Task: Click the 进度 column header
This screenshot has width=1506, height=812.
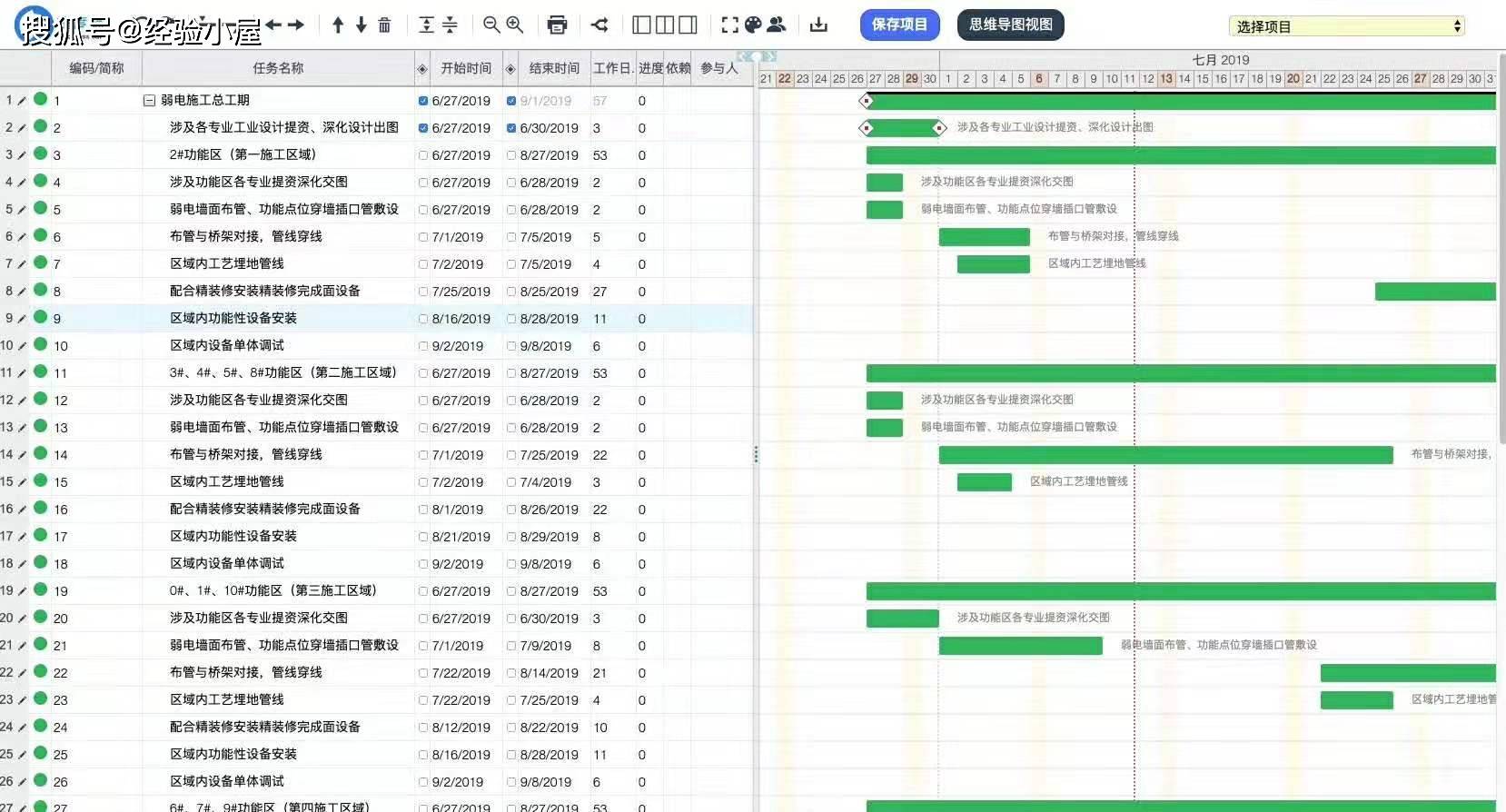Action: click(x=650, y=68)
